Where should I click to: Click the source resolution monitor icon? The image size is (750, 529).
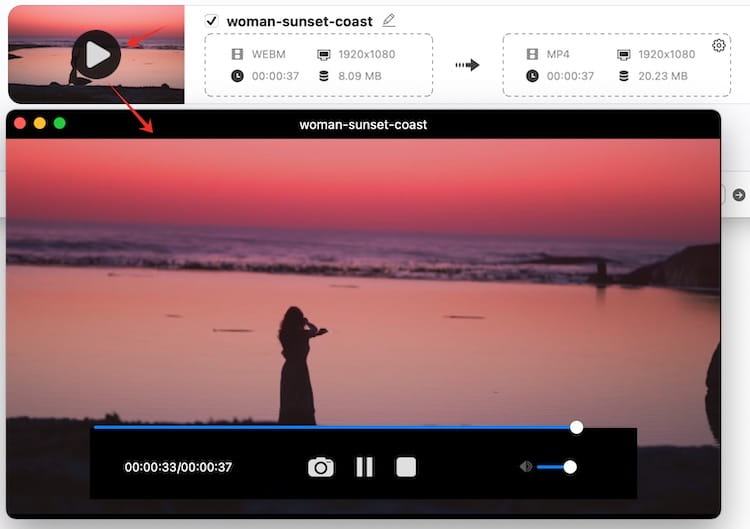324,55
